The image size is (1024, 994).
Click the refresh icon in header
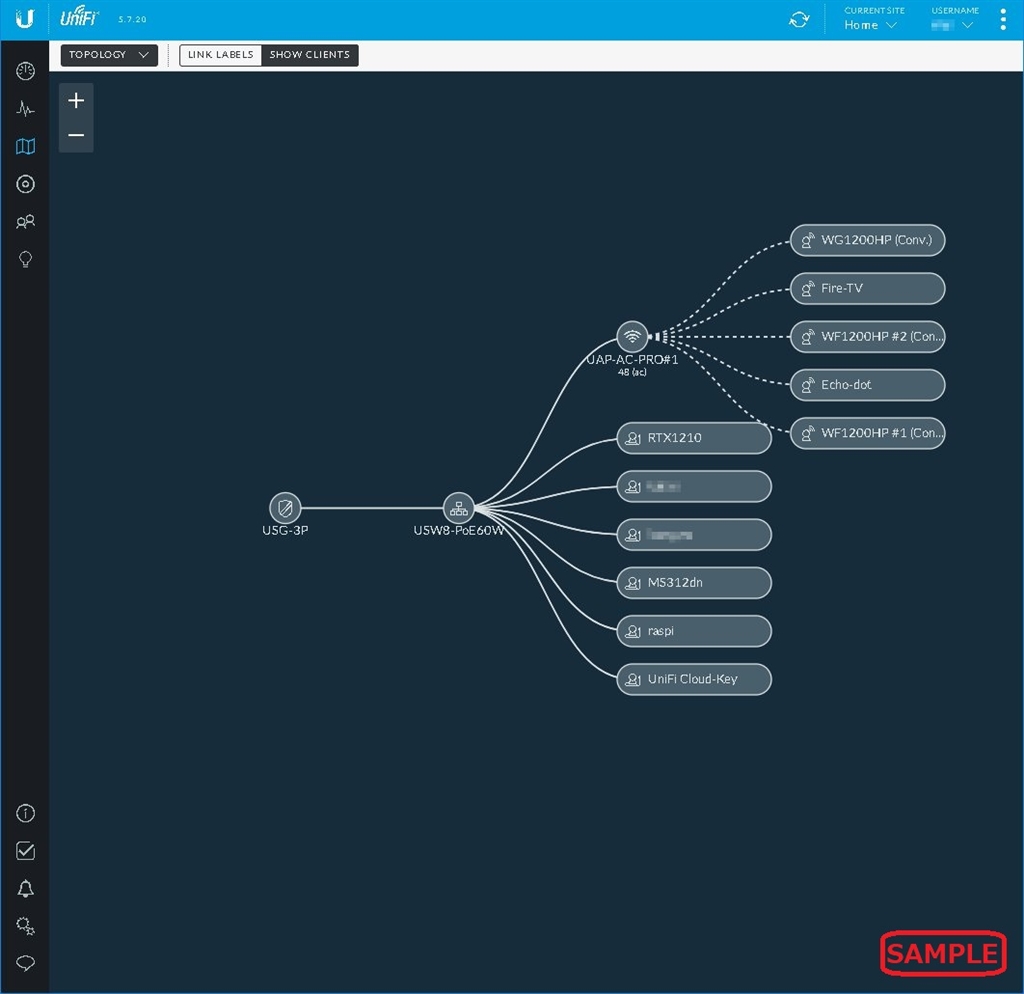799,20
